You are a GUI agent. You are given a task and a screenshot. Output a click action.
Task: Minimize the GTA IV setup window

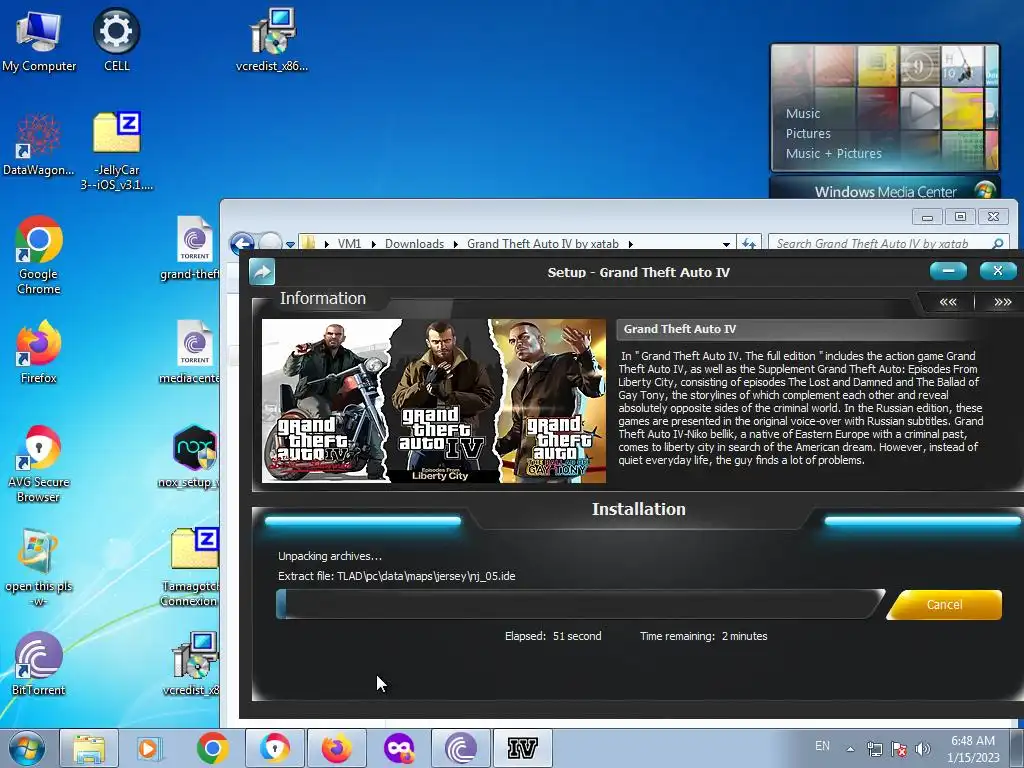[x=948, y=270]
